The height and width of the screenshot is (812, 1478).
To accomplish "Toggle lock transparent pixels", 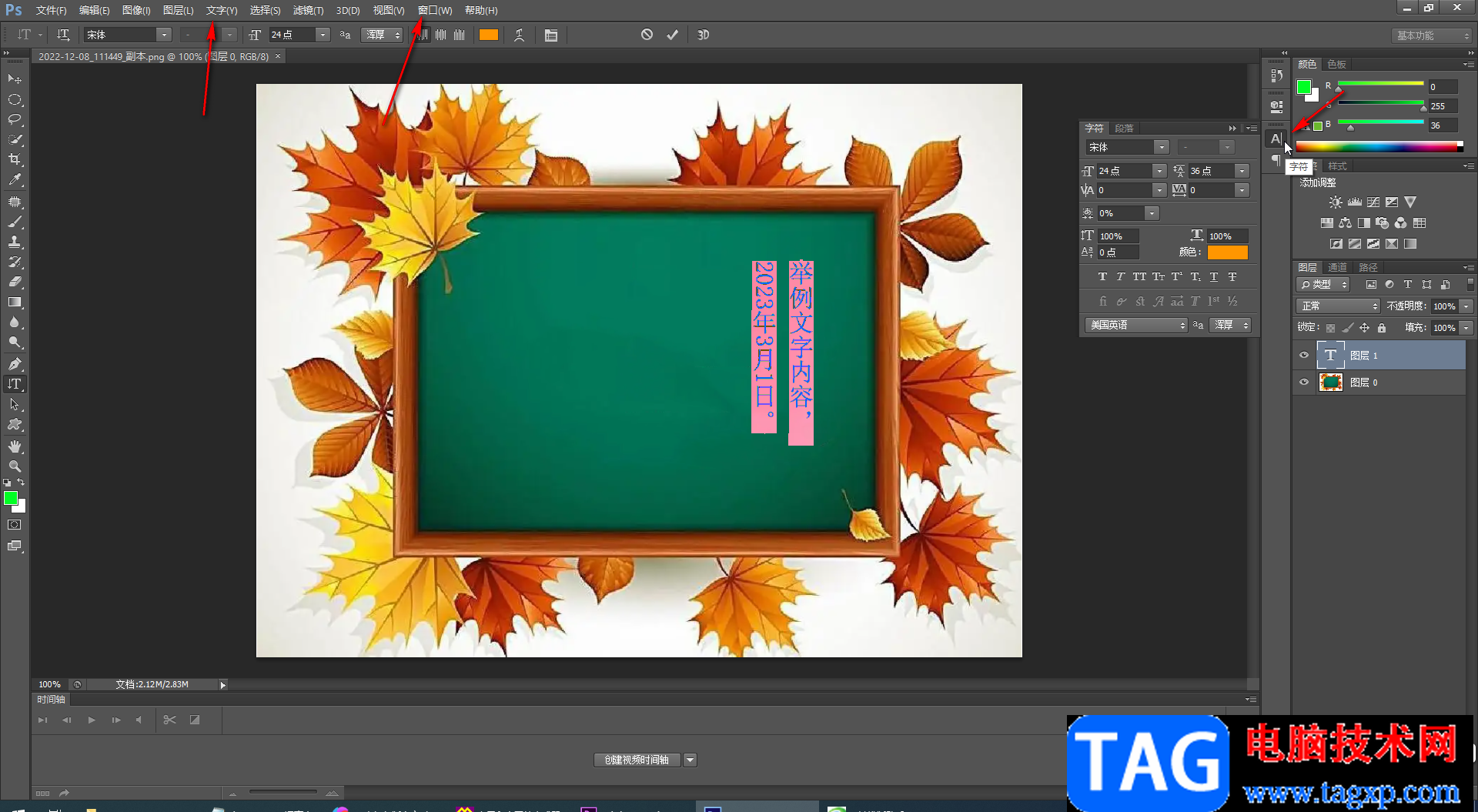I will pyautogui.click(x=1330, y=328).
